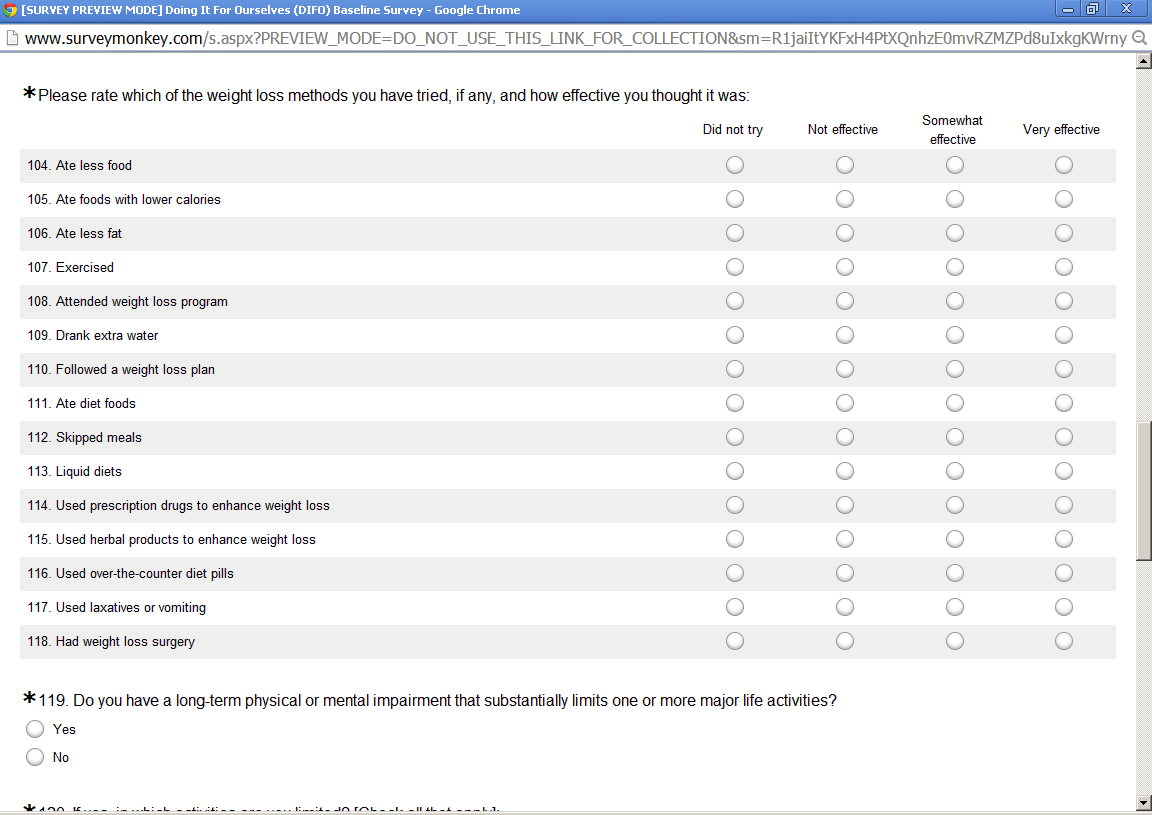Click the magnifier icon in the address bar
Image resolution: width=1152 pixels, height=815 pixels.
pyautogui.click(x=1139, y=38)
